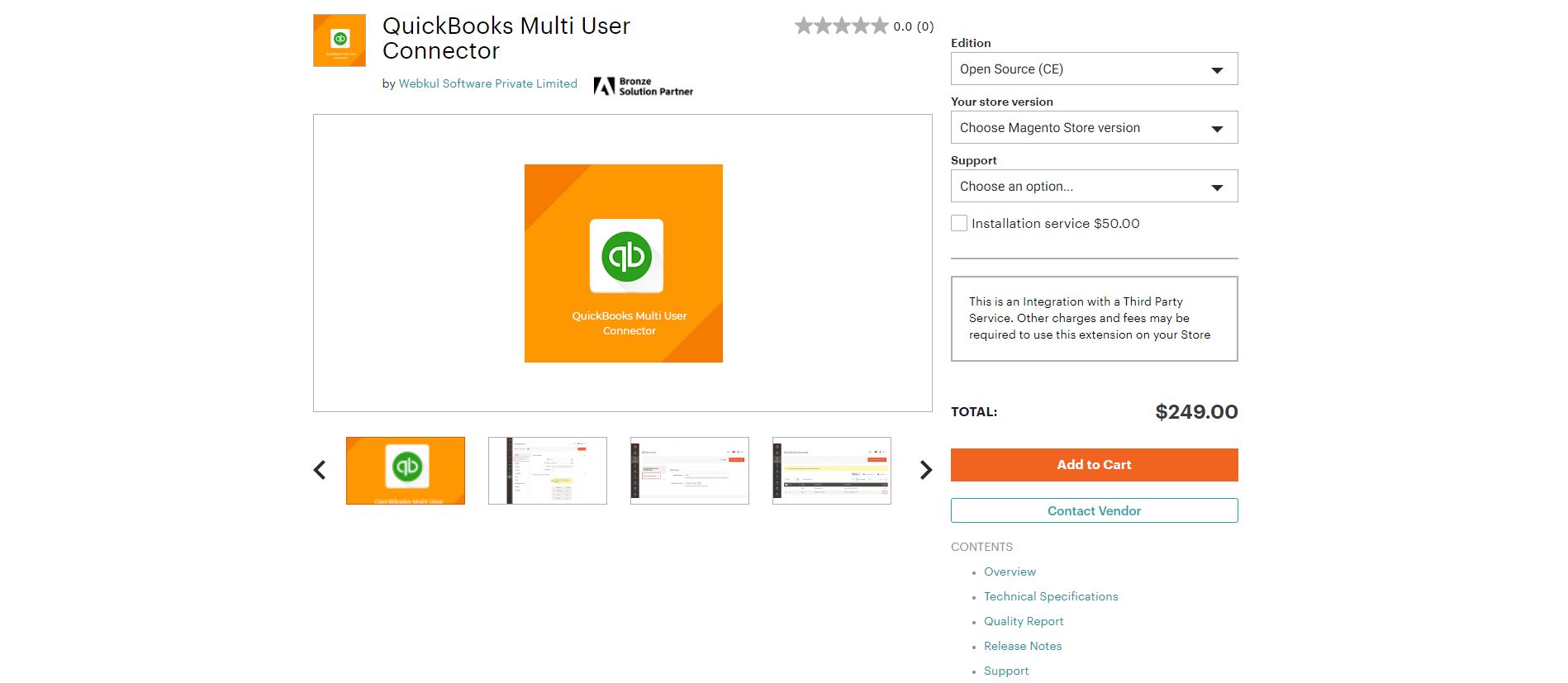1568x683 pixels.
Task: Jump to the Quality Report section
Action: coord(1024,621)
